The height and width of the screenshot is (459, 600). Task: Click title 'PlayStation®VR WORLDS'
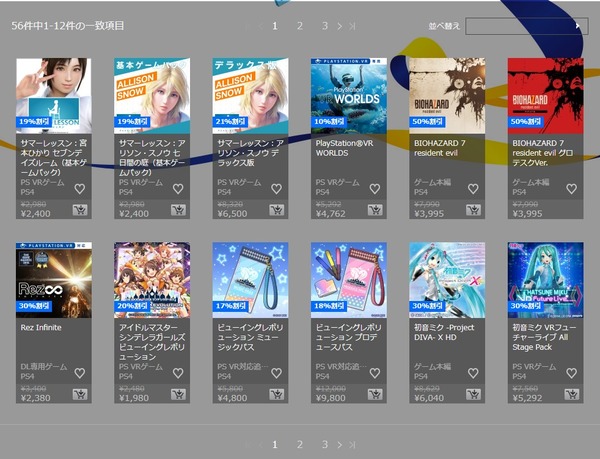point(344,148)
